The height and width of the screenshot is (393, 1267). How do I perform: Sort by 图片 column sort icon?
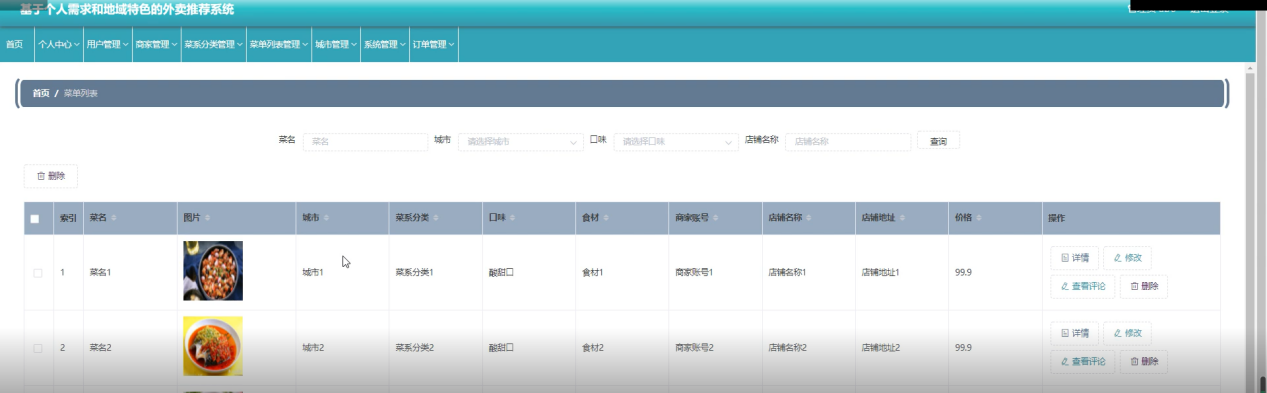tap(207, 218)
